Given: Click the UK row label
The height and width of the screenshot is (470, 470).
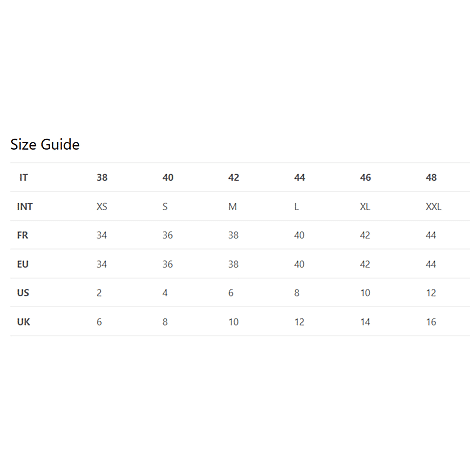Looking at the screenshot, I should click(x=23, y=322).
